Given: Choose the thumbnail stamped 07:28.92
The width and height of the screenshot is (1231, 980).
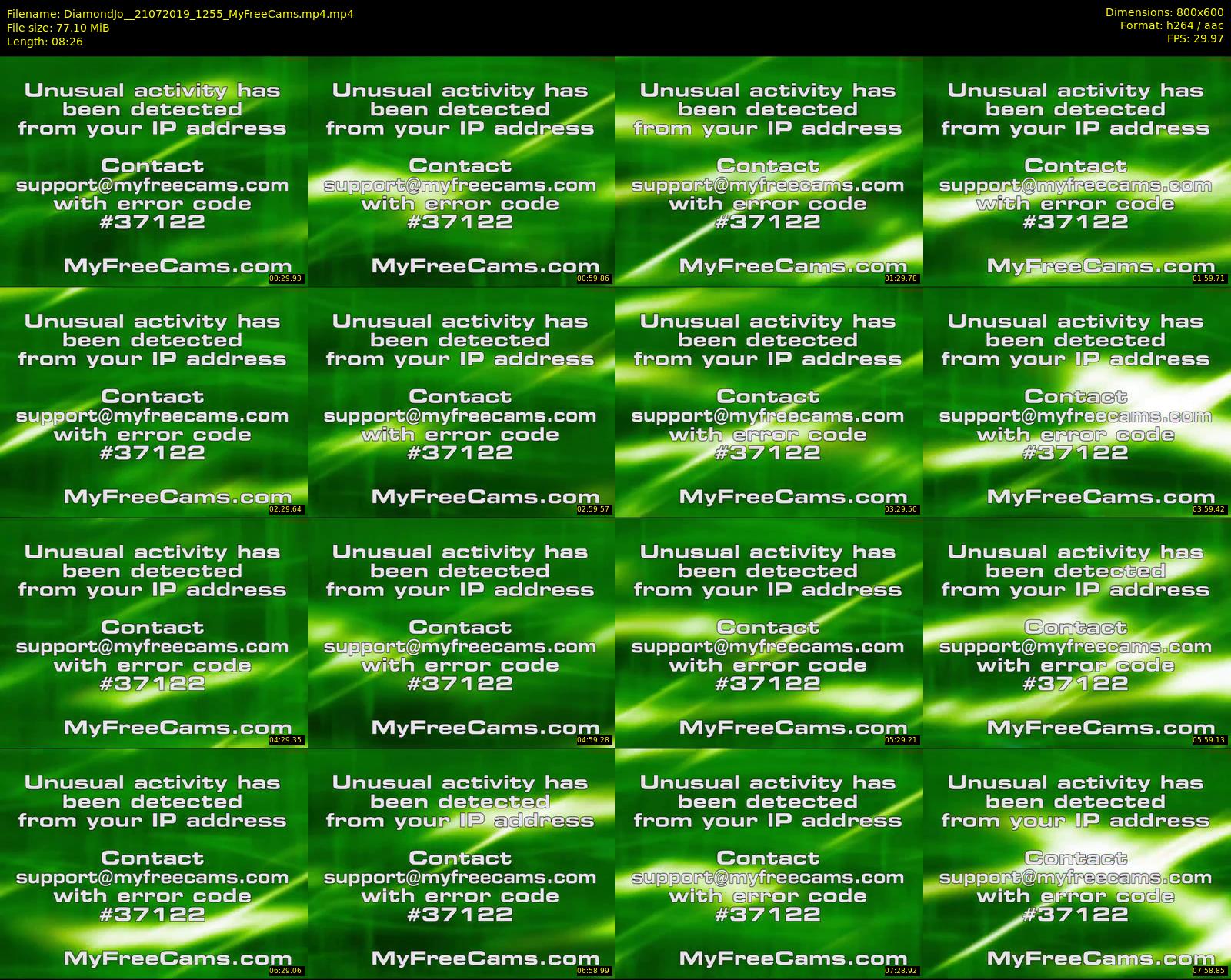Looking at the screenshot, I should 769,863.
